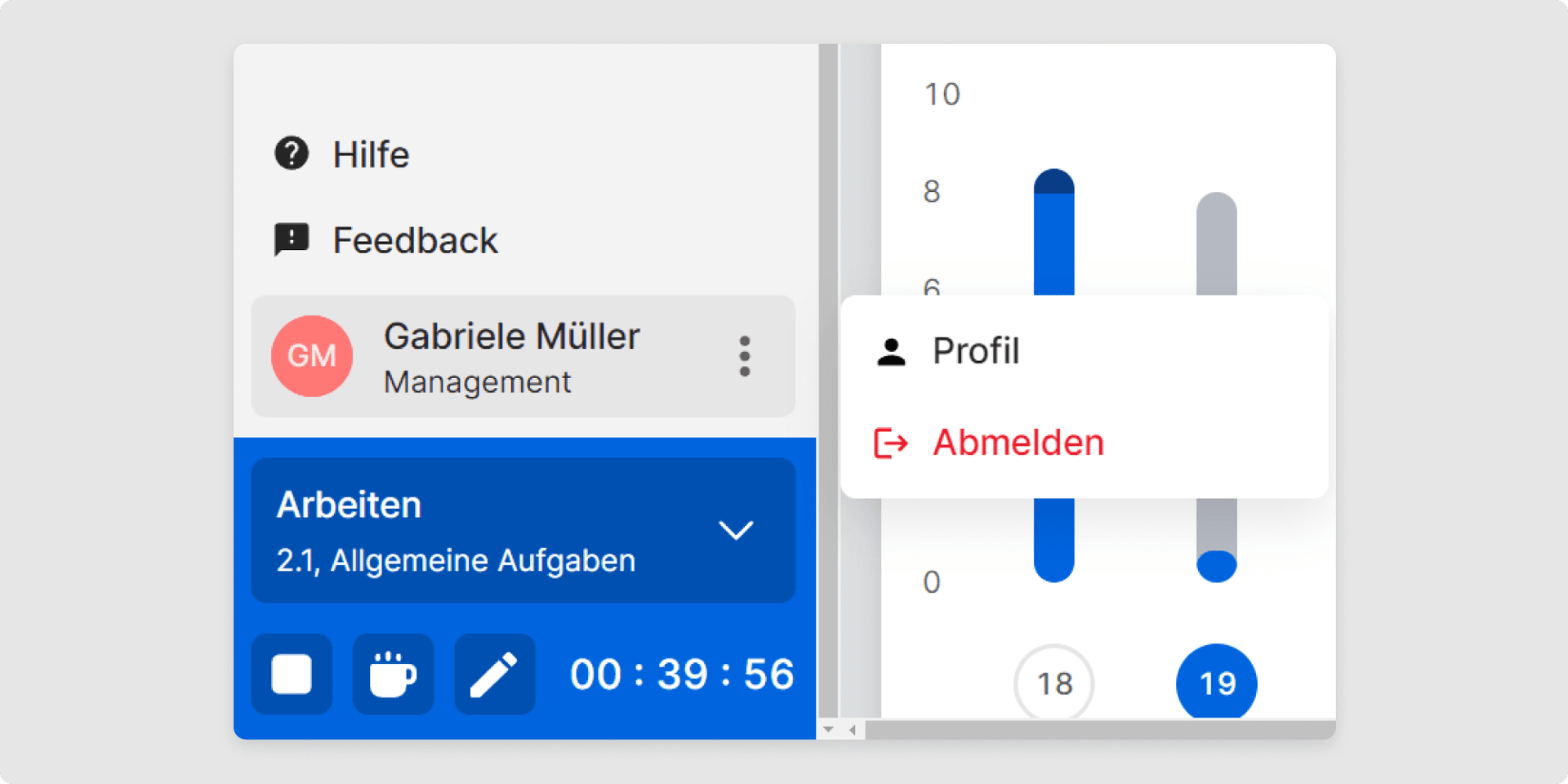Open Hilfe

click(x=370, y=154)
